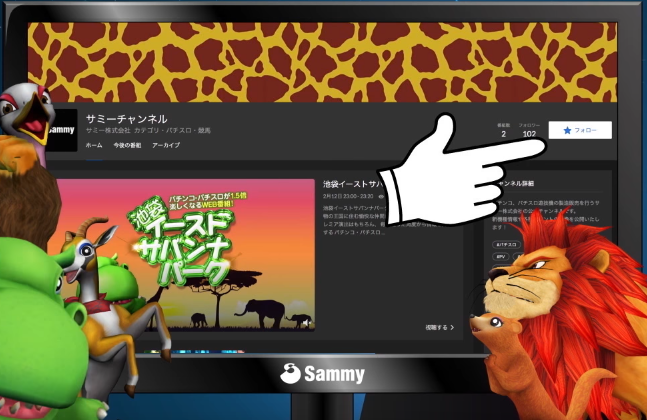Select the #パチスロ tag chip
The height and width of the screenshot is (420, 647).
[x=506, y=245]
